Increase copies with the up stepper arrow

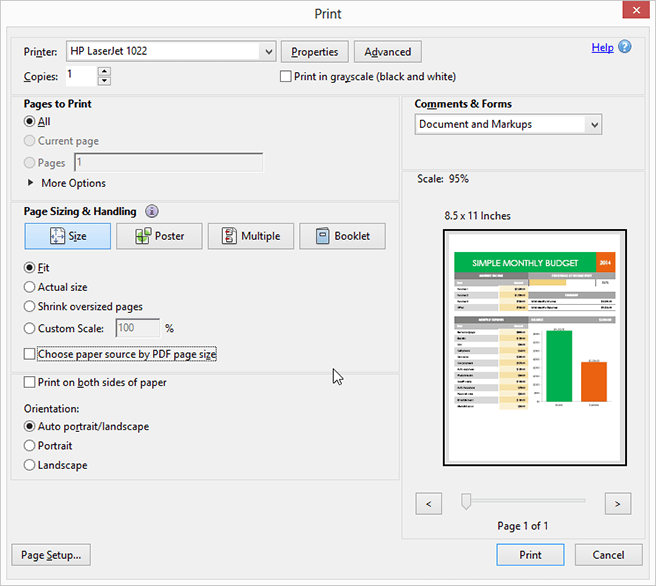coord(104,71)
